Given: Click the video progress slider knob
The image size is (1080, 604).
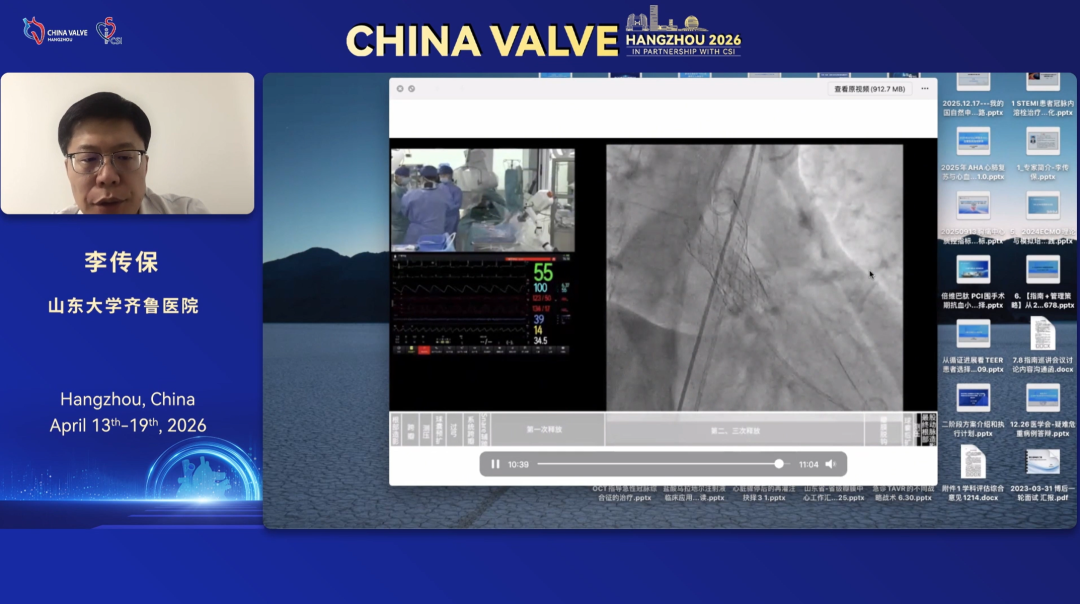Looking at the screenshot, I should [x=779, y=464].
